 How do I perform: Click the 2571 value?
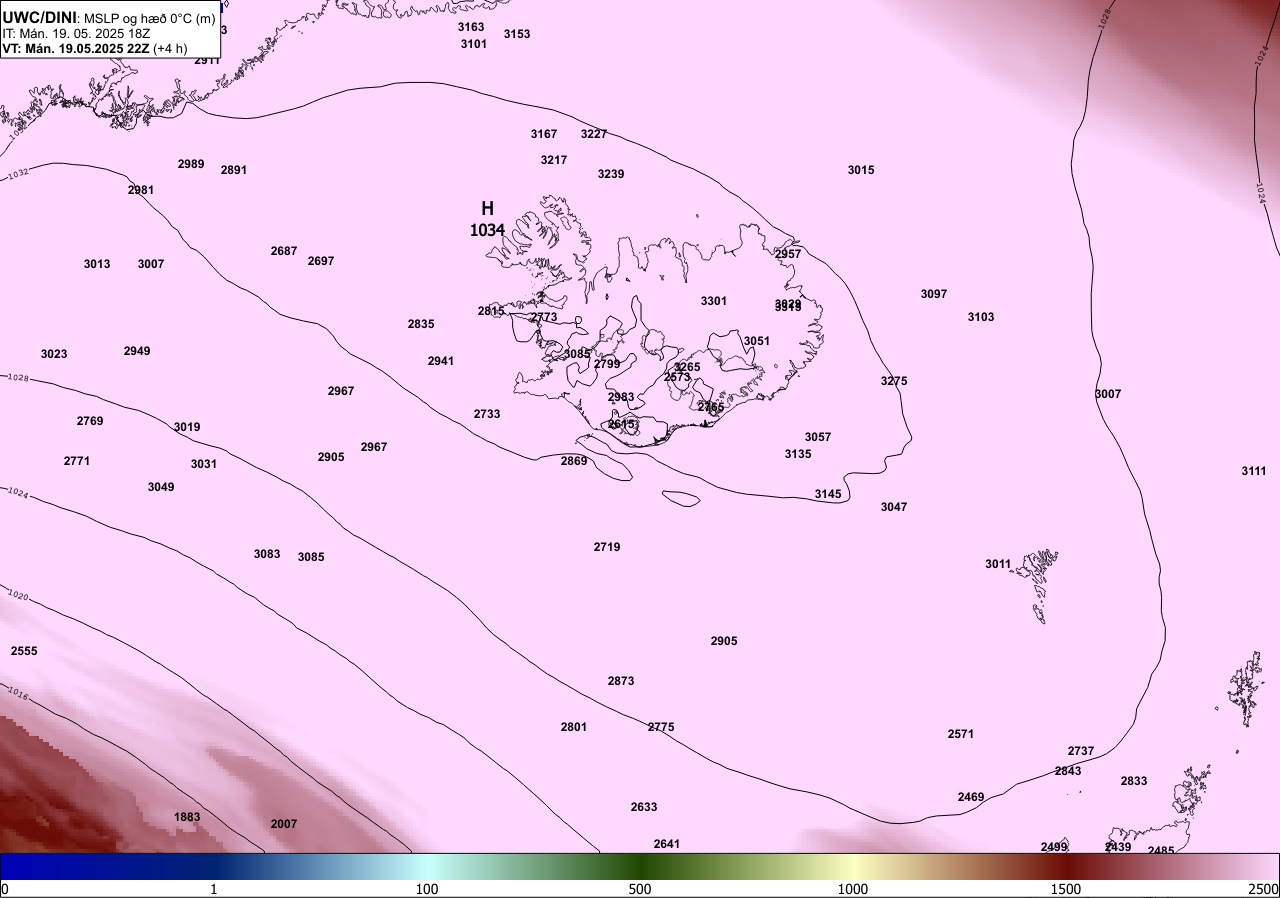[x=961, y=734]
